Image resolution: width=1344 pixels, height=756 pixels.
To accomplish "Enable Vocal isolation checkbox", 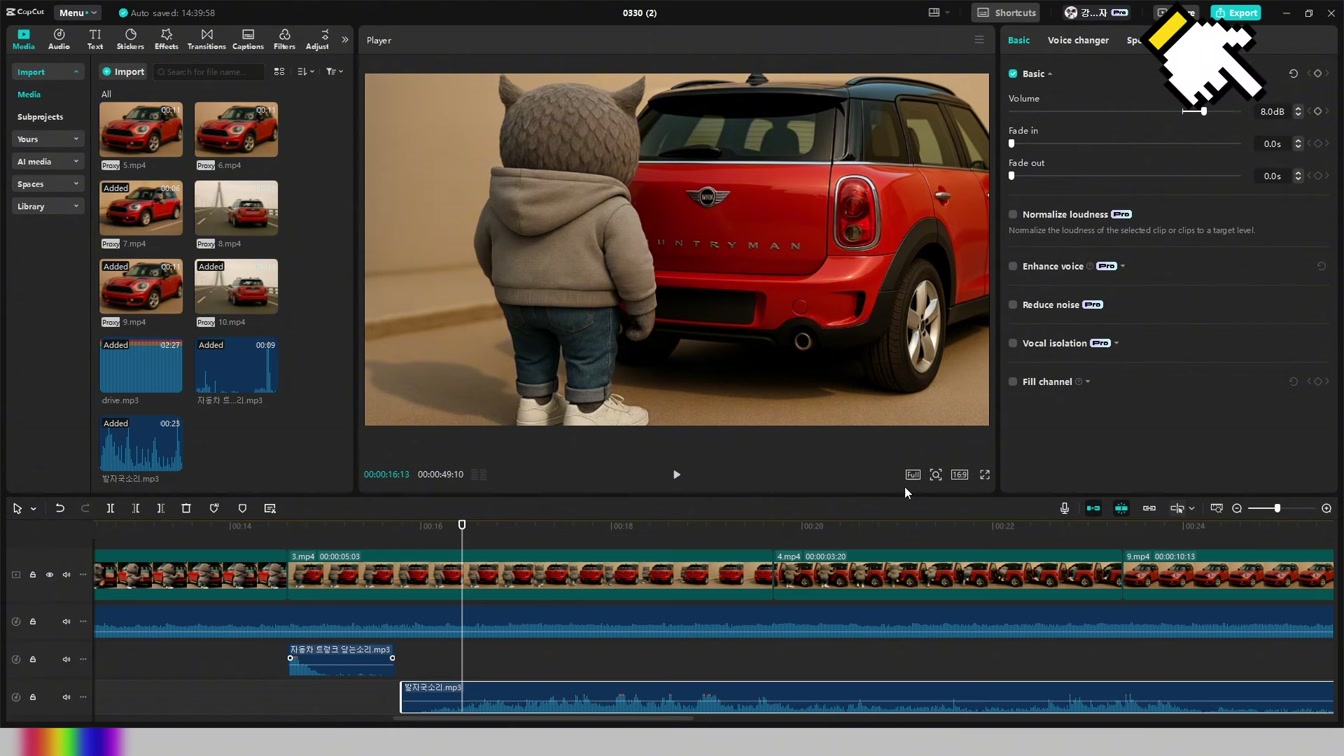I will tap(1013, 344).
